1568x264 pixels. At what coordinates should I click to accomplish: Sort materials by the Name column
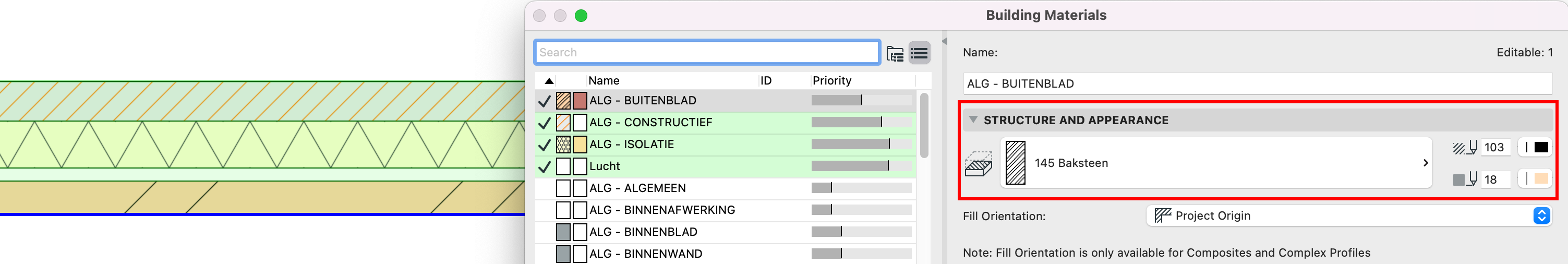coord(670,80)
